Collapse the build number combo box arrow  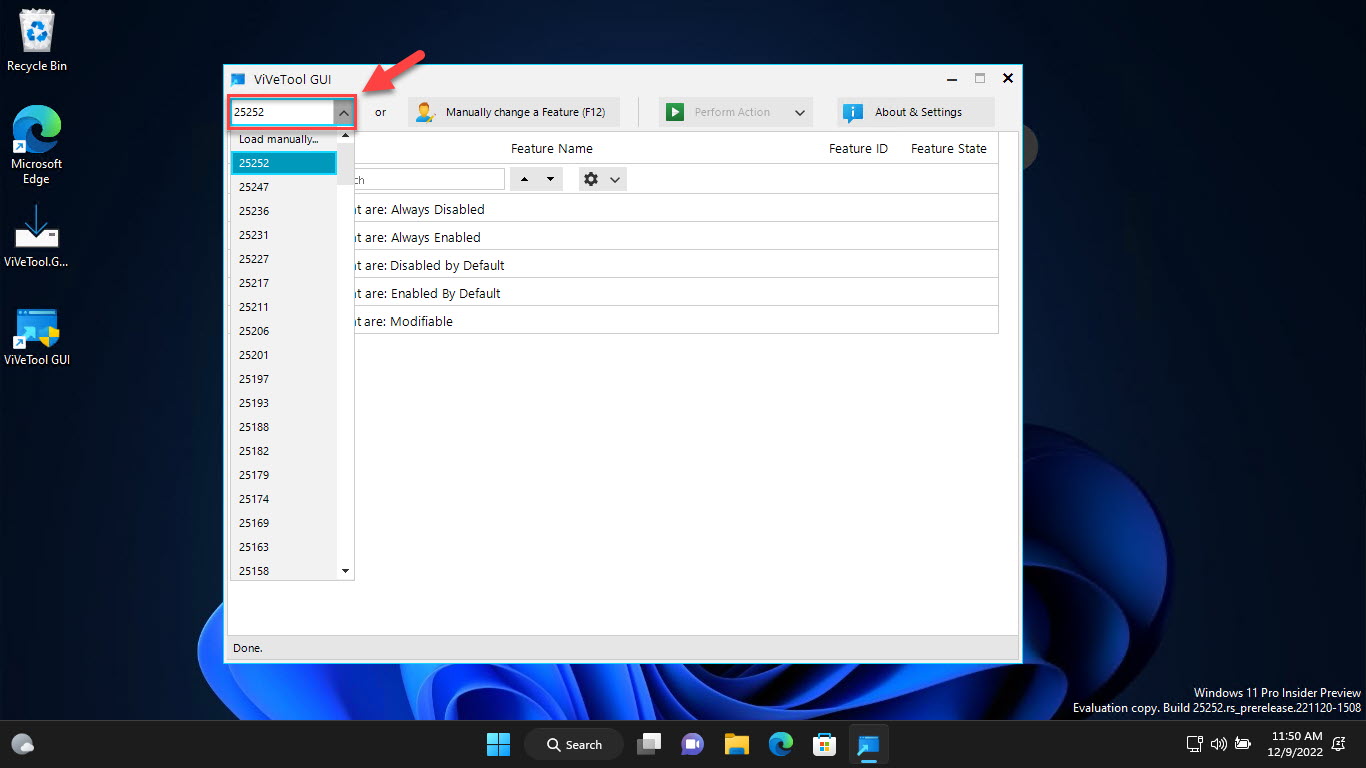(344, 113)
